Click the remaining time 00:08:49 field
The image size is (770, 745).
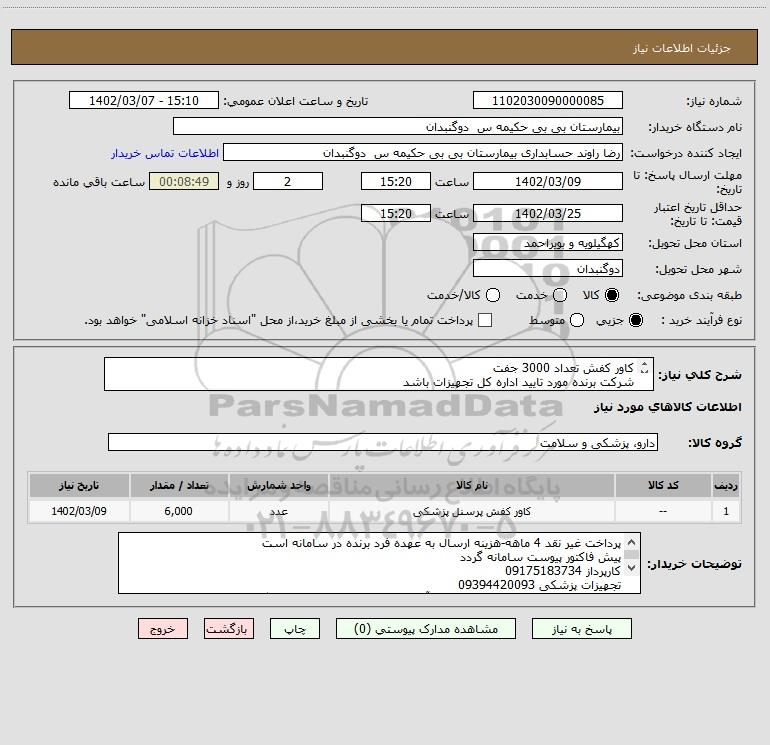[184, 181]
